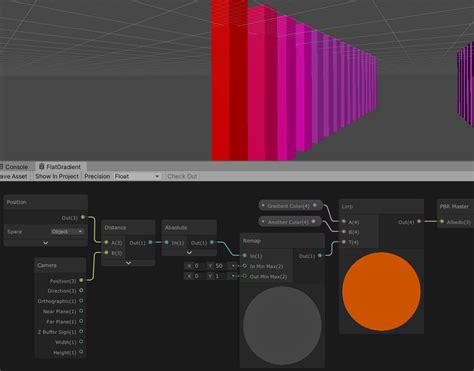Click the Another Color(4) output port dot
This screenshot has width=474, height=371.
point(313,221)
